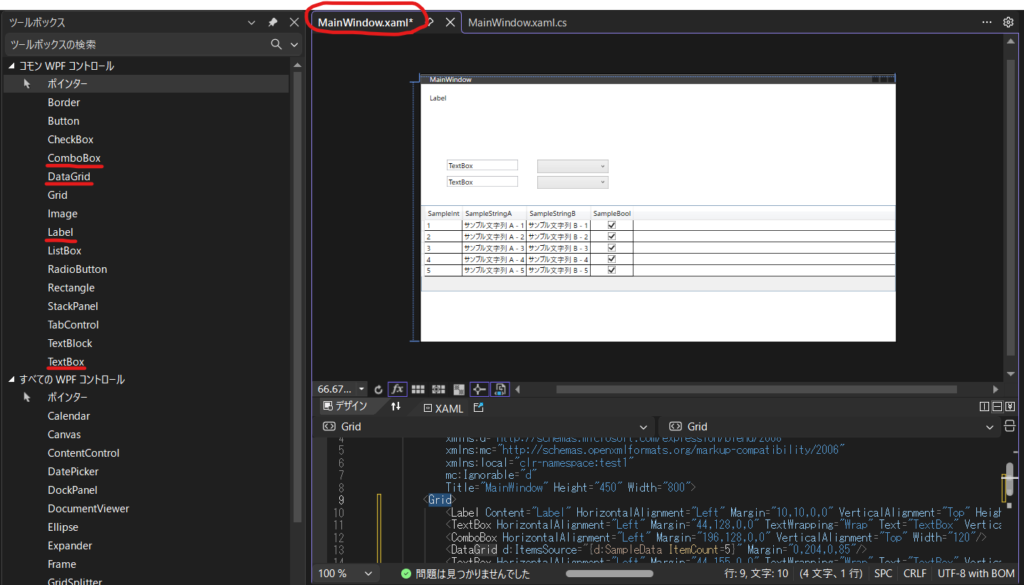The width and height of the screenshot is (1024, 585).
Task: Uncheck the SampleBool checkbox in row 3
Action: point(612,248)
